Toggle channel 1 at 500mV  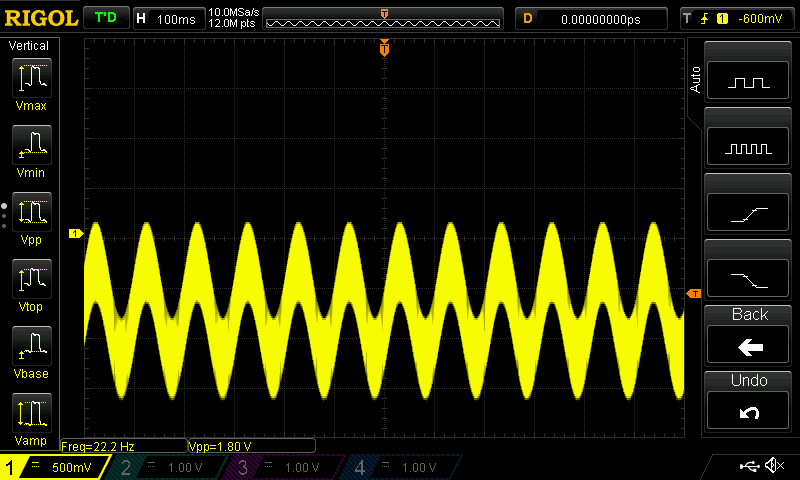[54, 467]
